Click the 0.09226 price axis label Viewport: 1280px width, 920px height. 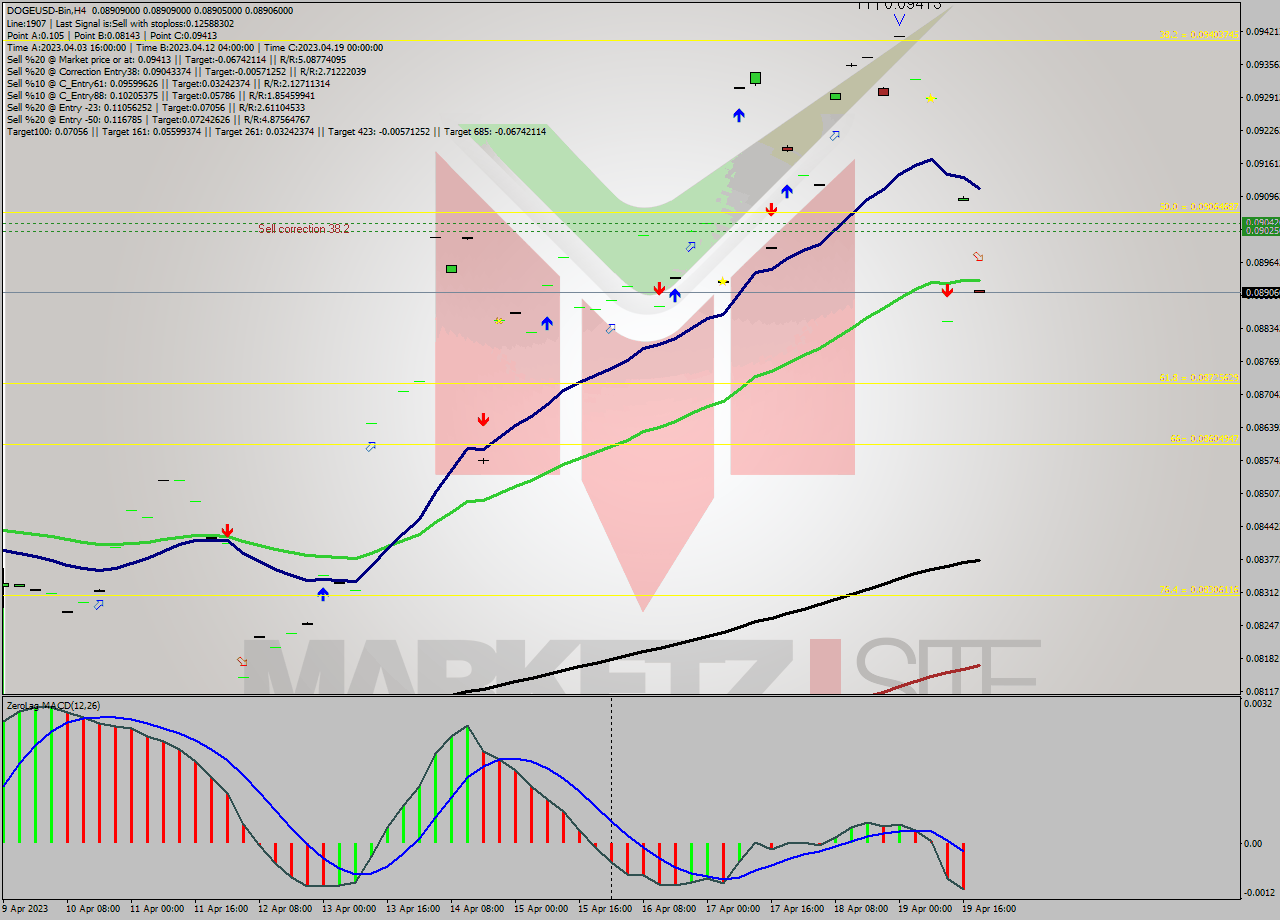[x=1263, y=131]
